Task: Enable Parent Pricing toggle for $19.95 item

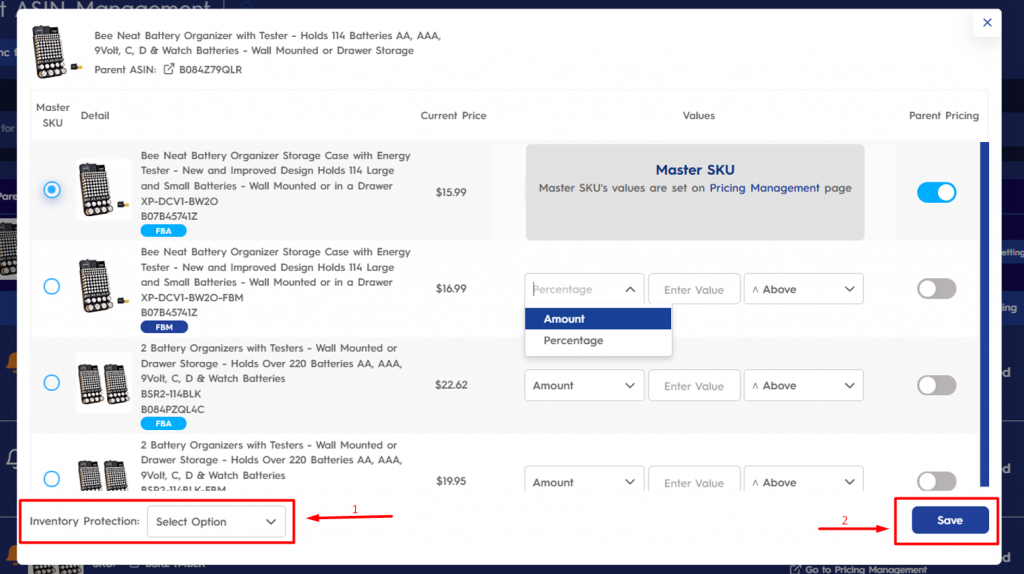Action: point(936,481)
